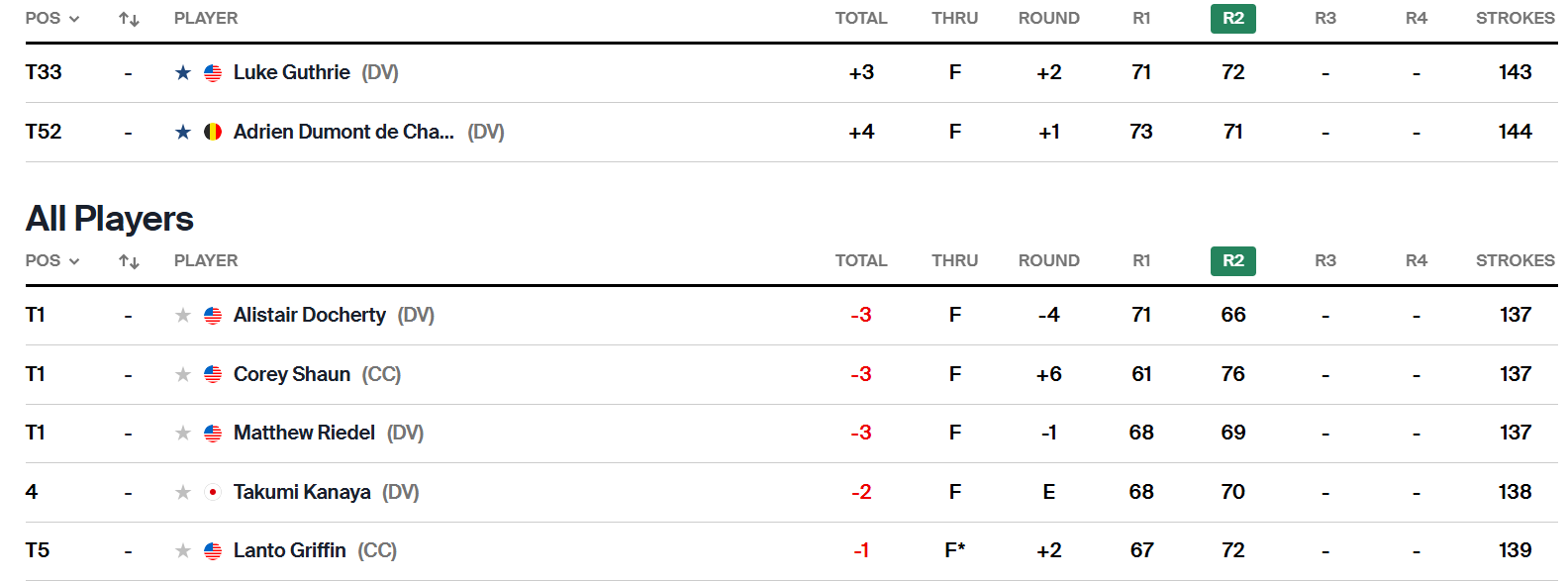
Task: Click the star icon beside Lanto Griffin
Action: pyautogui.click(x=183, y=550)
